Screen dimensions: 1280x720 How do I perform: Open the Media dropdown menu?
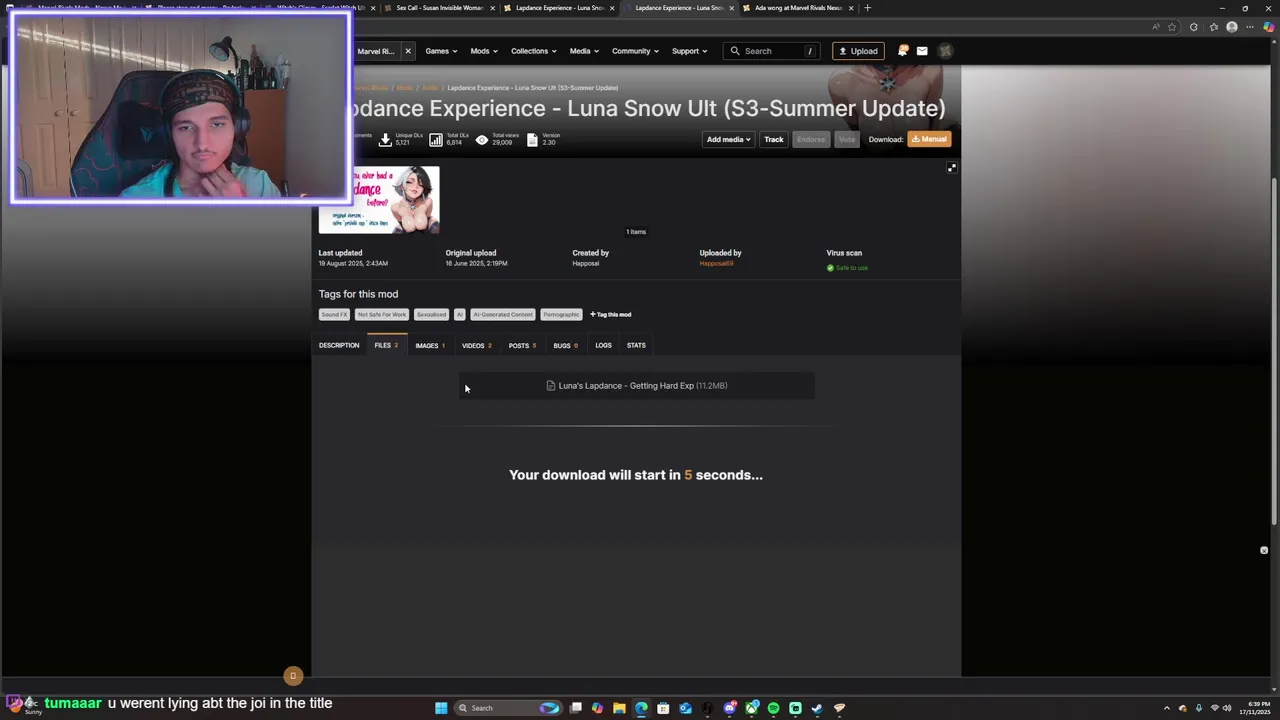[x=584, y=51]
